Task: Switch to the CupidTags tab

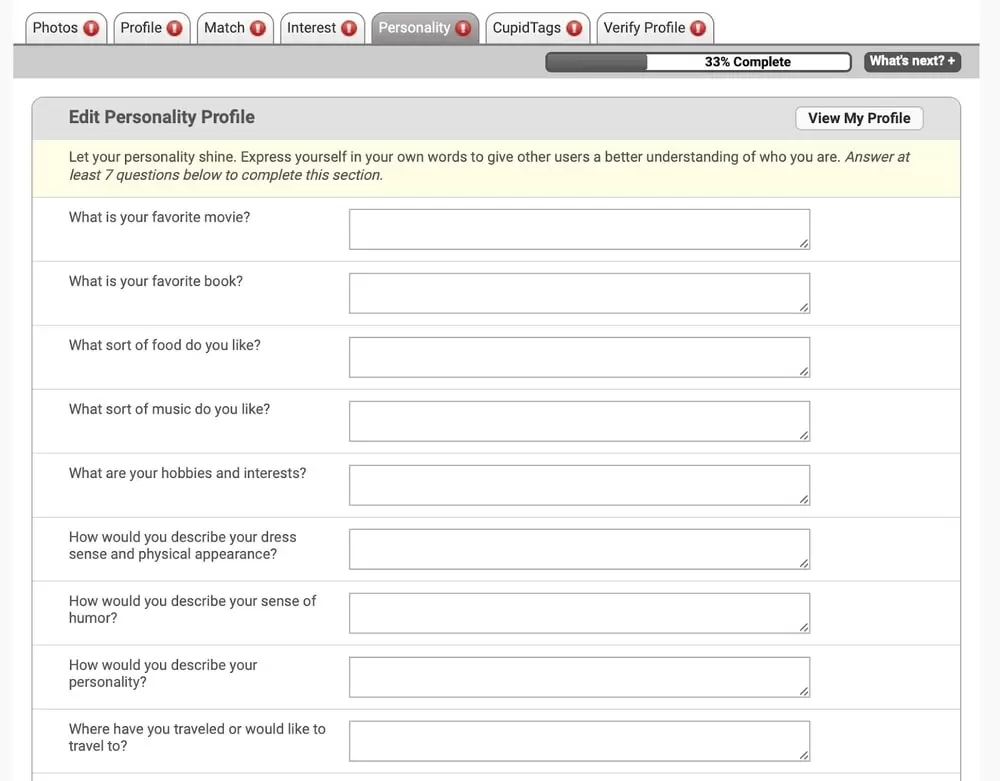Action: point(526,28)
